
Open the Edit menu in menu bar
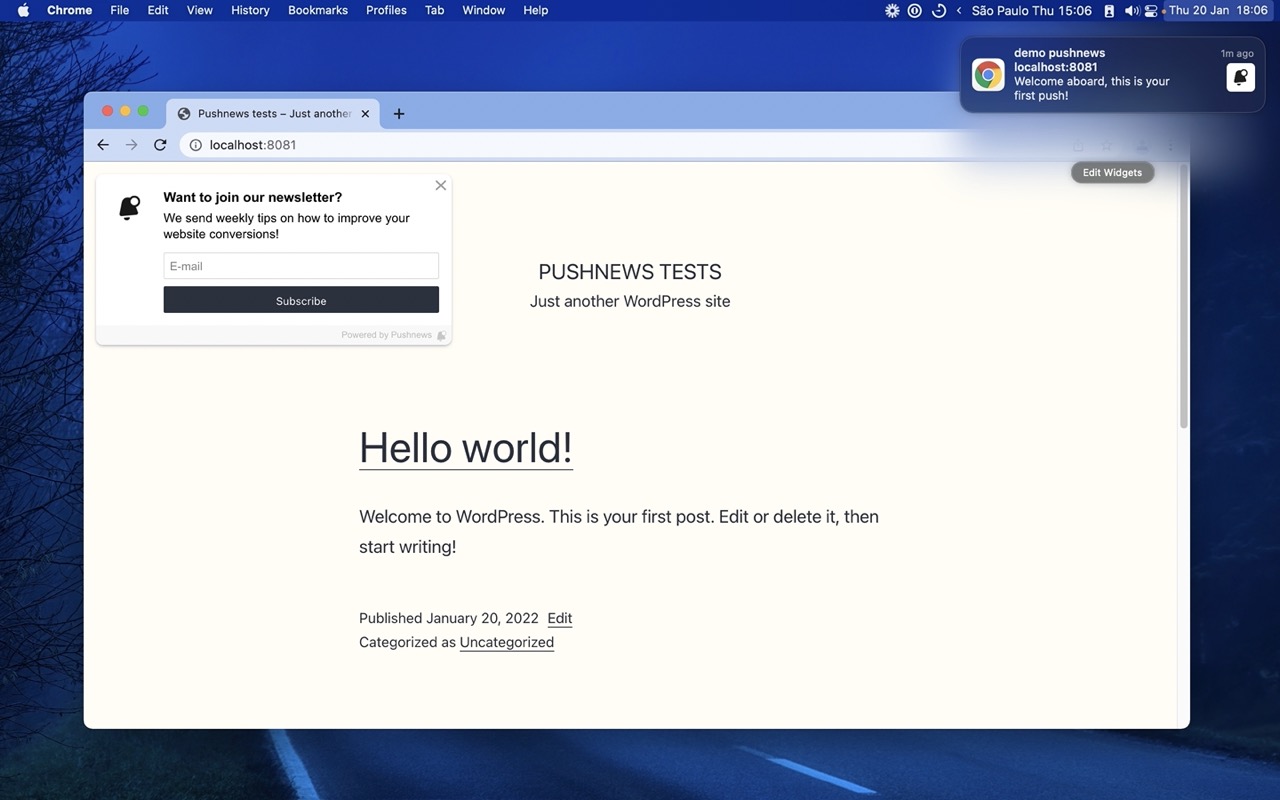[158, 10]
